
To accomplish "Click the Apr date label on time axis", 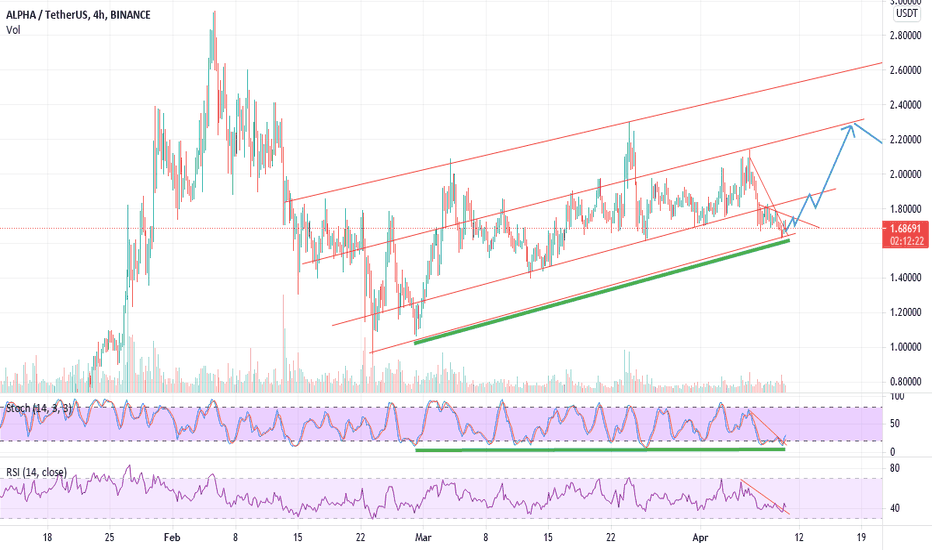I will pyautogui.click(x=700, y=538).
